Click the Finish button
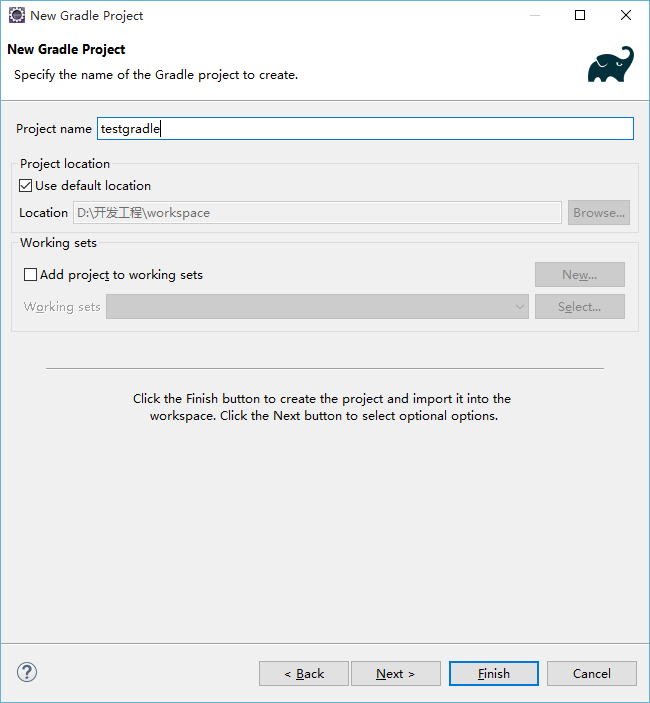This screenshot has height=703, width=650. tap(494, 673)
